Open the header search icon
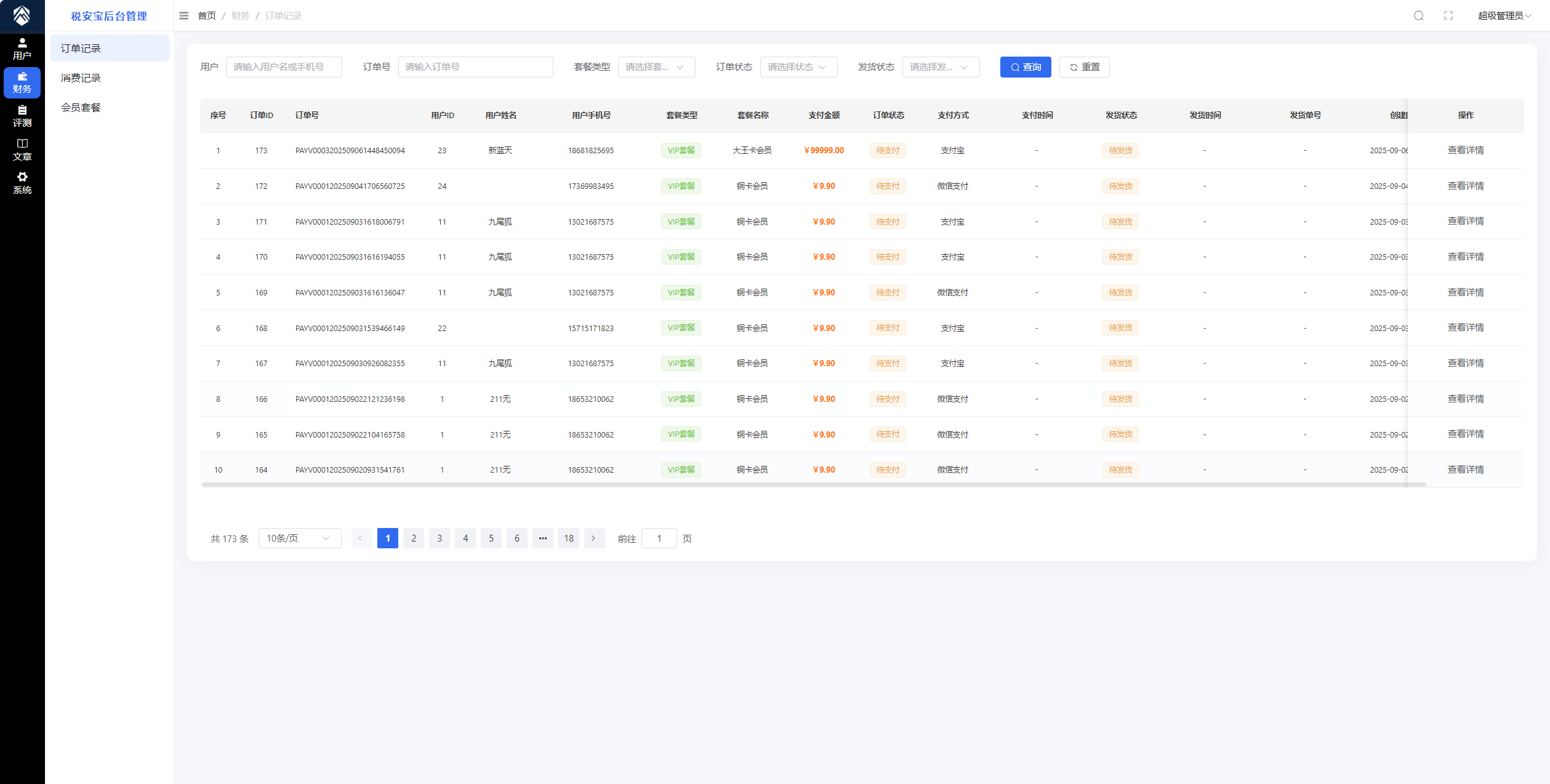The image size is (1550, 784). [x=1418, y=16]
